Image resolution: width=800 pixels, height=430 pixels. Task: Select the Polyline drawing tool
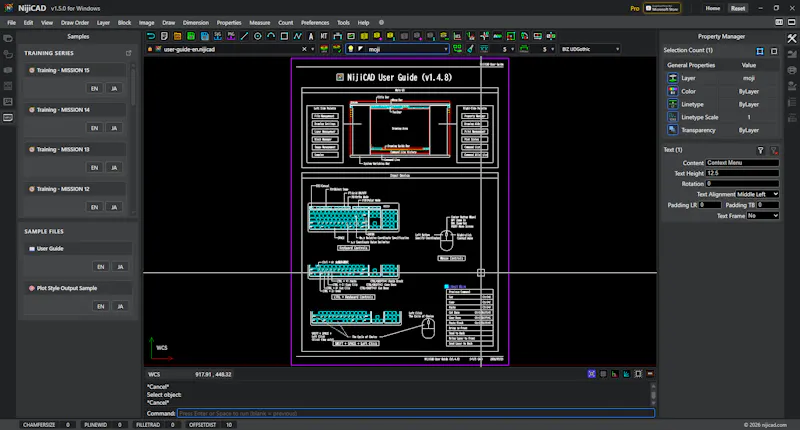click(297, 36)
